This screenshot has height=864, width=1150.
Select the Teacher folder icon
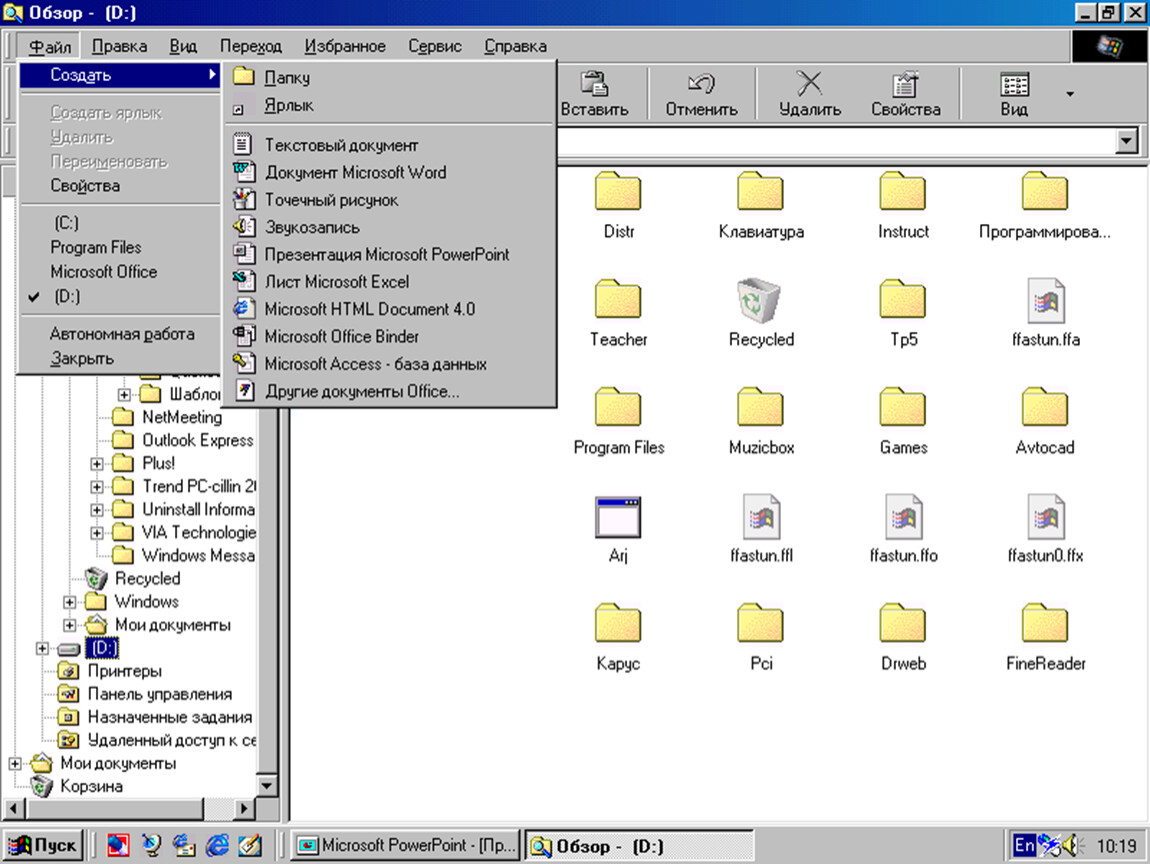coord(618,299)
